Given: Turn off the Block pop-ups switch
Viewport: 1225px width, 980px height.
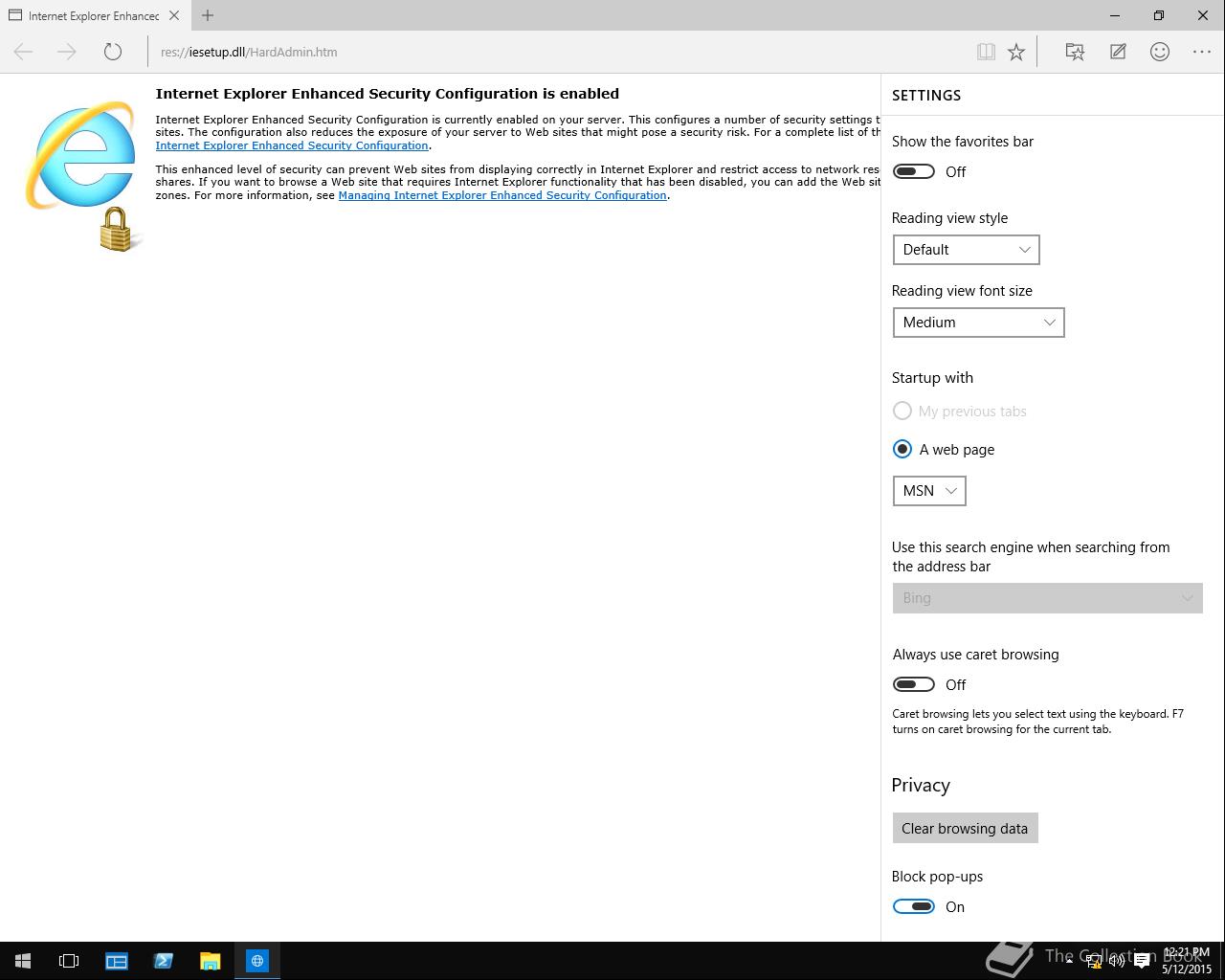Looking at the screenshot, I should pos(914,906).
